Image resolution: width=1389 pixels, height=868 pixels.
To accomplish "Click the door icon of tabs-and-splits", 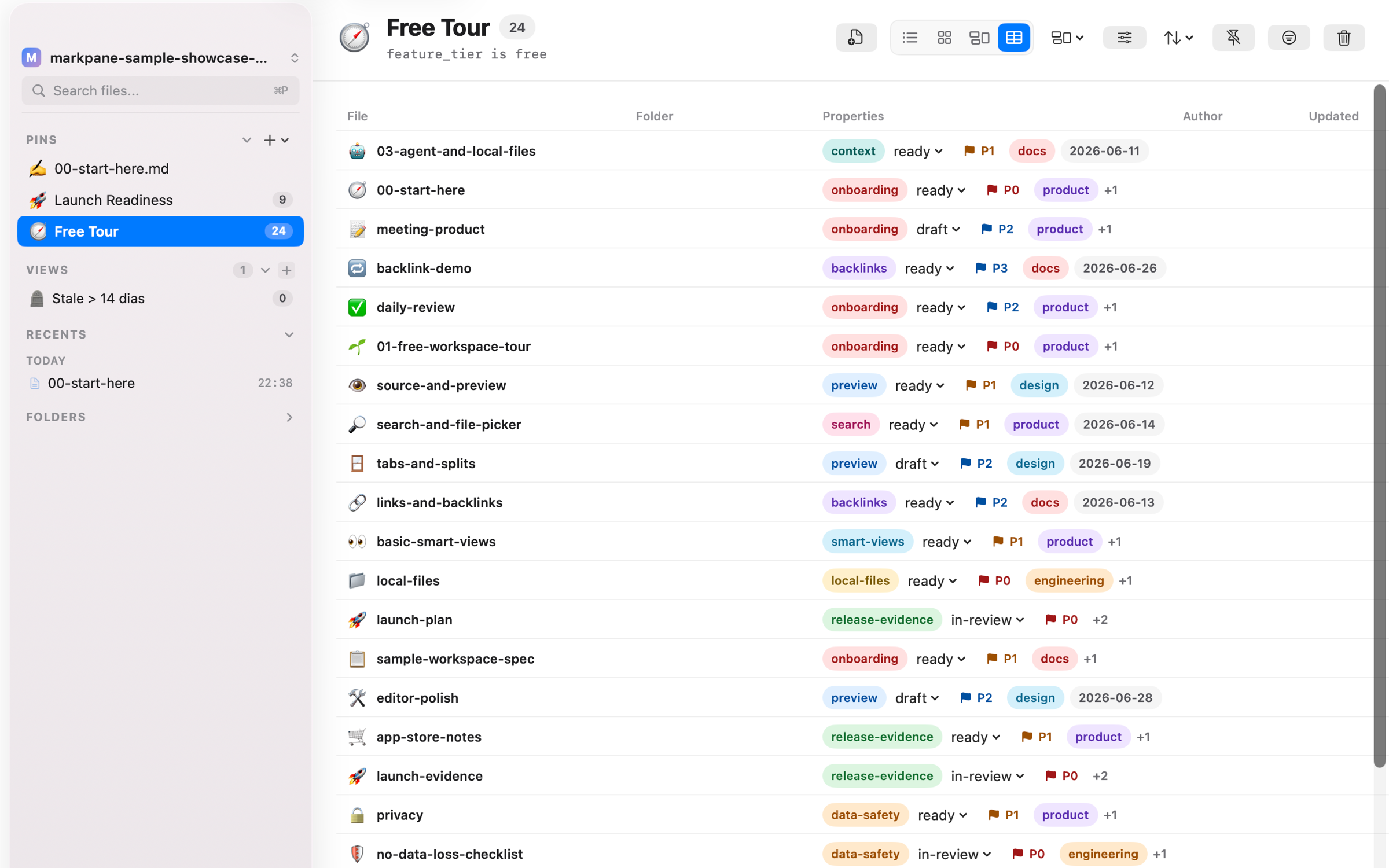I will (357, 464).
